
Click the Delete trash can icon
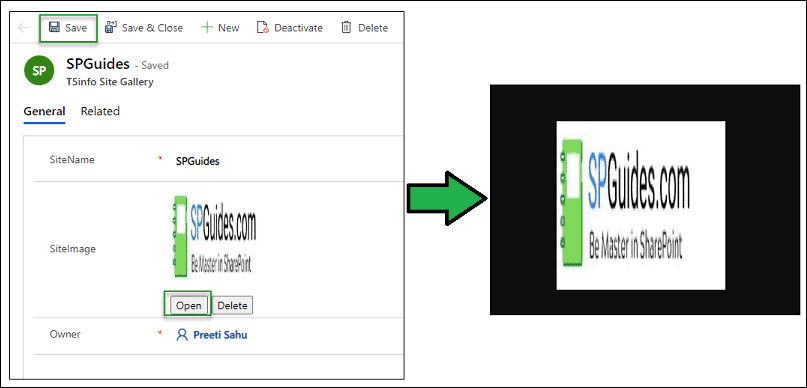[x=346, y=27]
